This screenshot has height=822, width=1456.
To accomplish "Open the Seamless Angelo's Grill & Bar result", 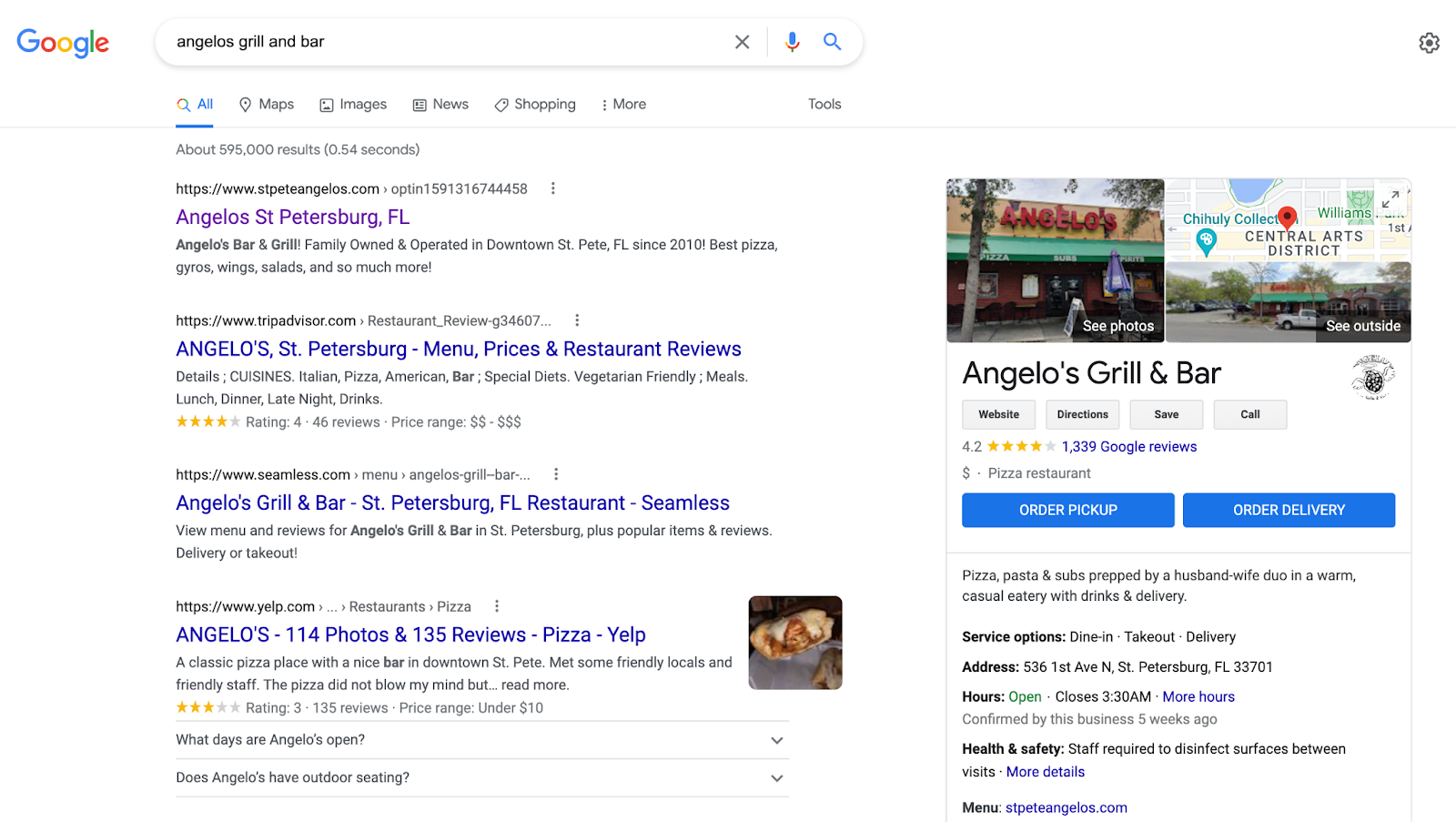I will click(x=452, y=503).
